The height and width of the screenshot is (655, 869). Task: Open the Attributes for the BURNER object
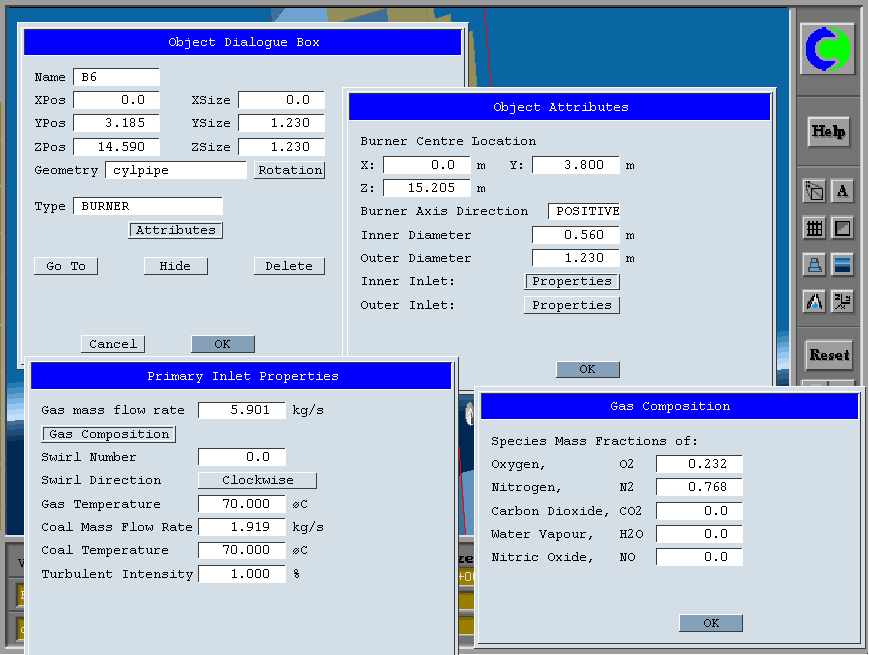(175, 230)
